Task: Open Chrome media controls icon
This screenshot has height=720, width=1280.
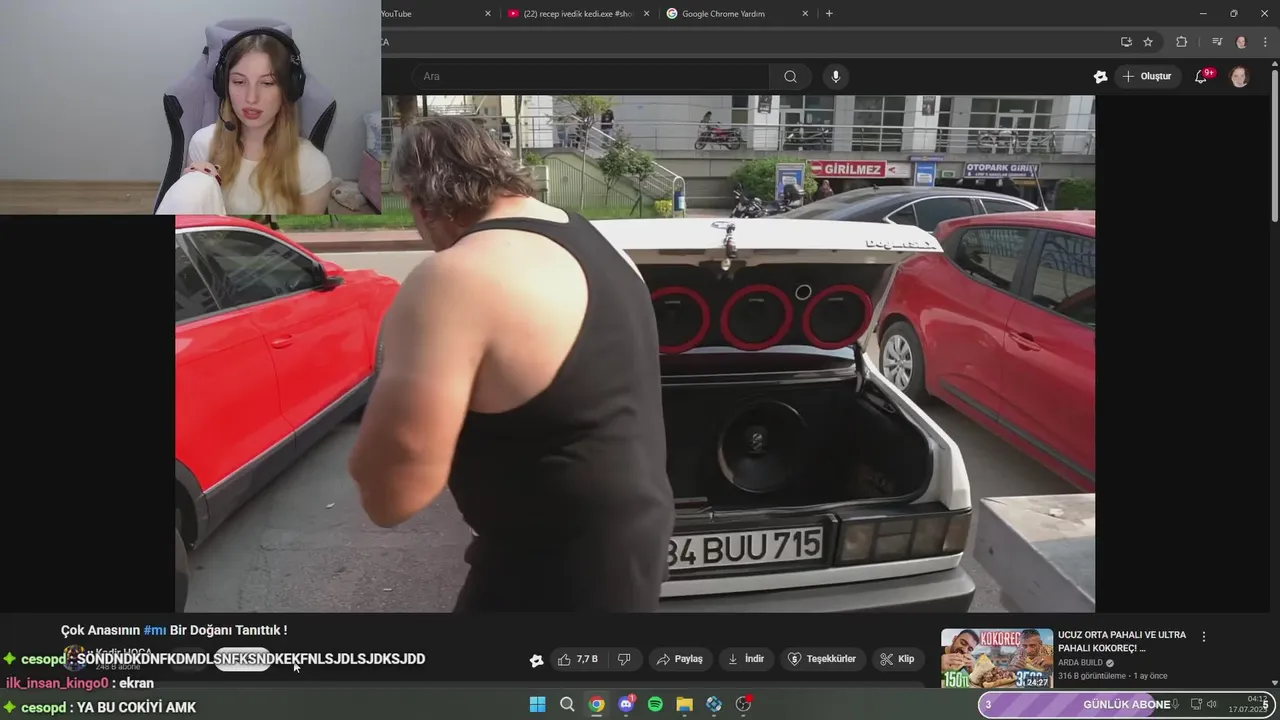Action: click(1217, 42)
